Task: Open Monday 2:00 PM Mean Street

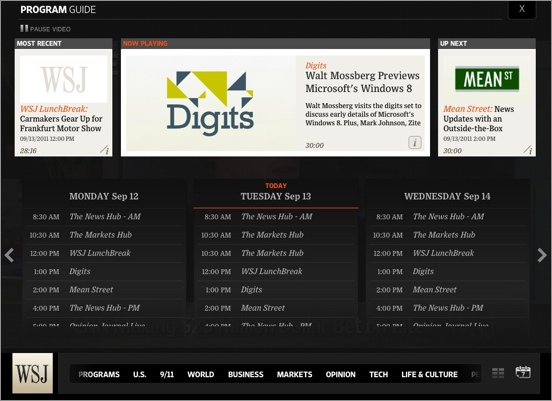Action: point(104,290)
